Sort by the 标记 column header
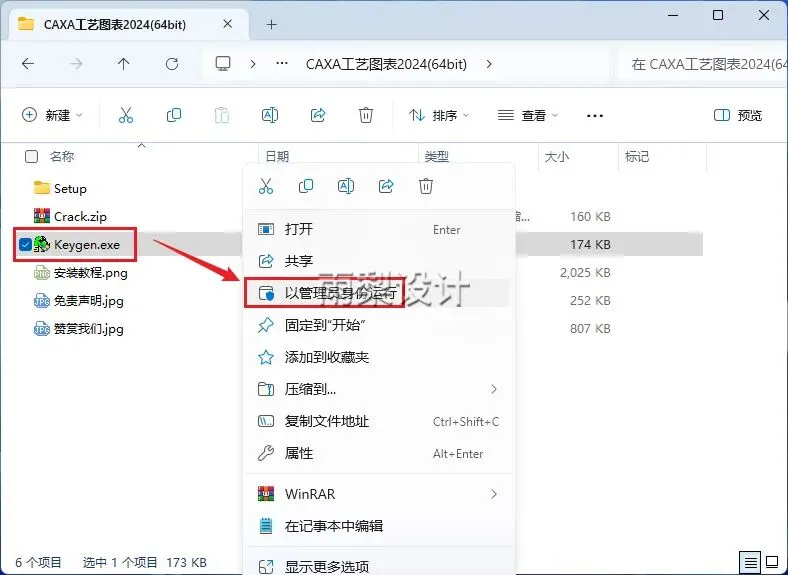This screenshot has height=575, width=788. [637, 156]
